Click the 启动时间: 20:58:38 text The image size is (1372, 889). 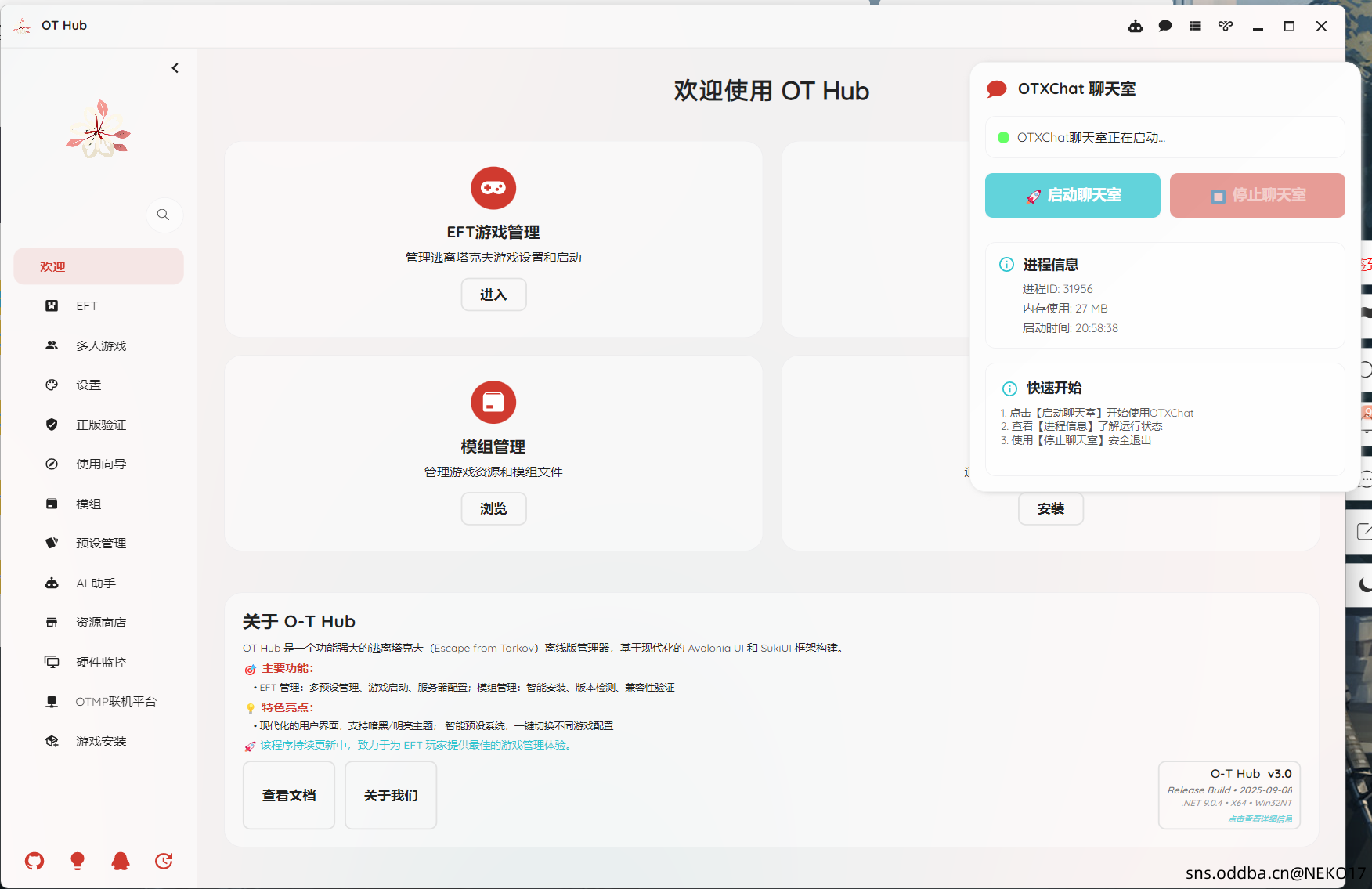(x=1070, y=328)
